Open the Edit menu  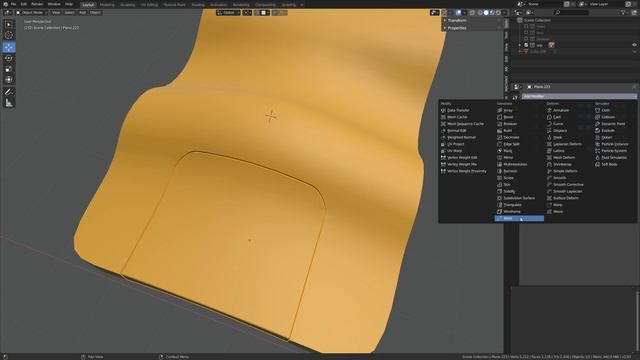click(x=24, y=4)
